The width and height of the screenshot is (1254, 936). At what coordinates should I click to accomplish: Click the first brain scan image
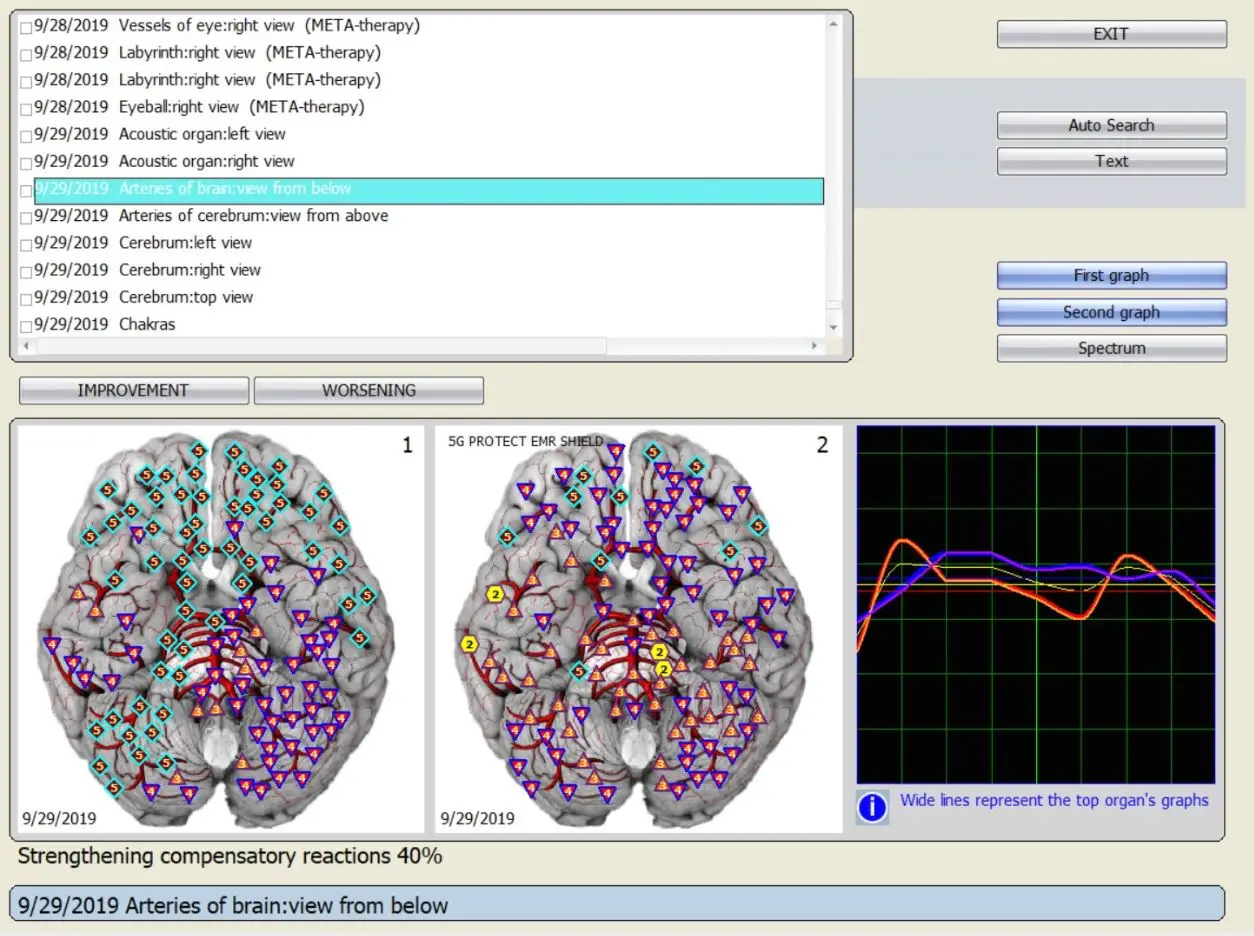(221, 629)
